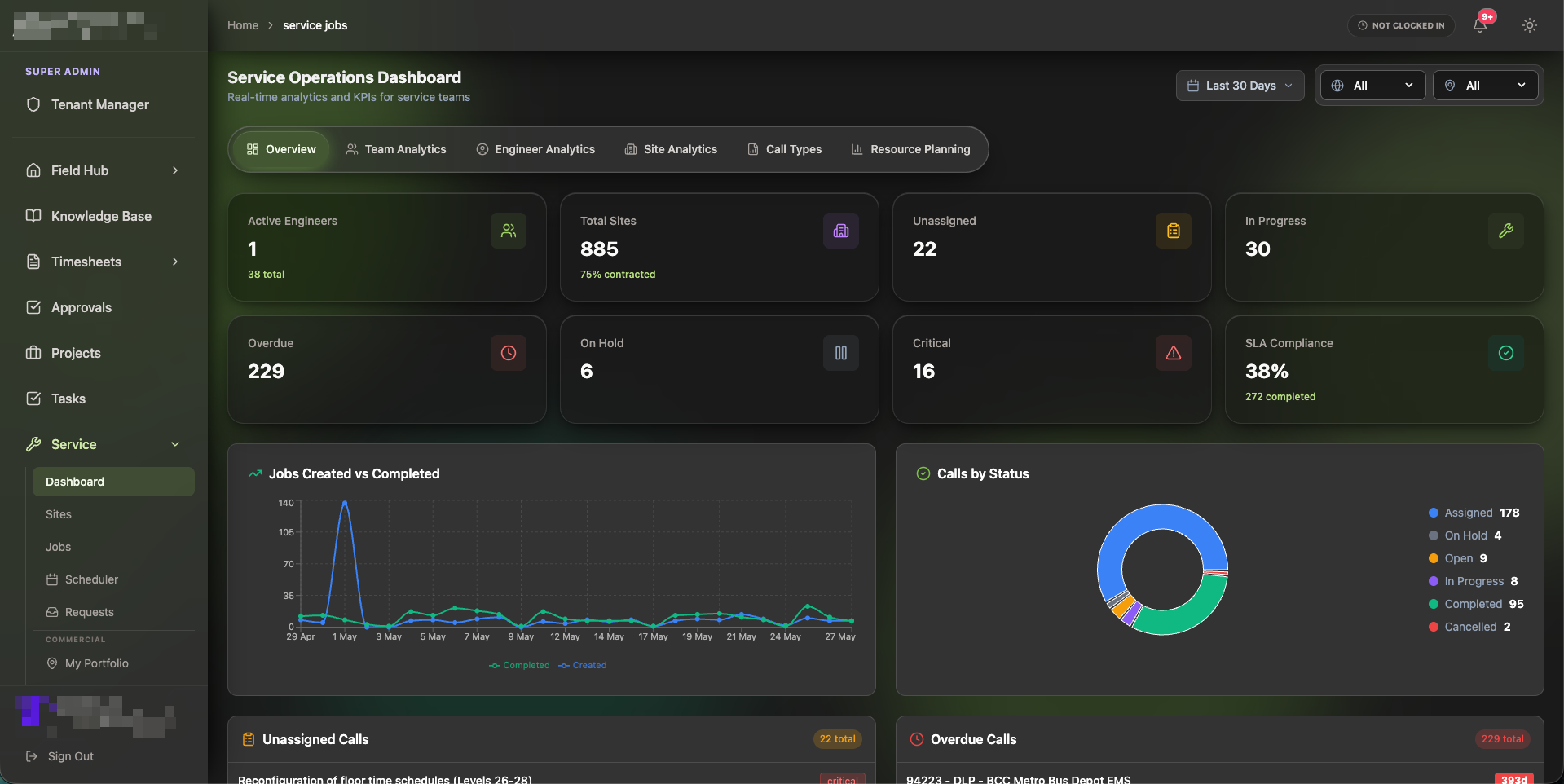Click the In Progress wrench icon

(1506, 231)
